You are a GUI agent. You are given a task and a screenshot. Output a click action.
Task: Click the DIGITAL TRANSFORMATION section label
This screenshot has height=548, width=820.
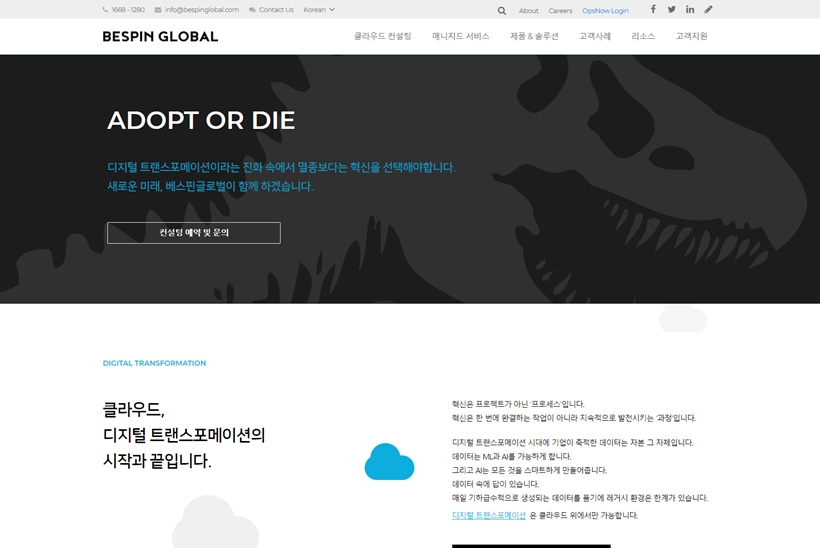coord(154,363)
